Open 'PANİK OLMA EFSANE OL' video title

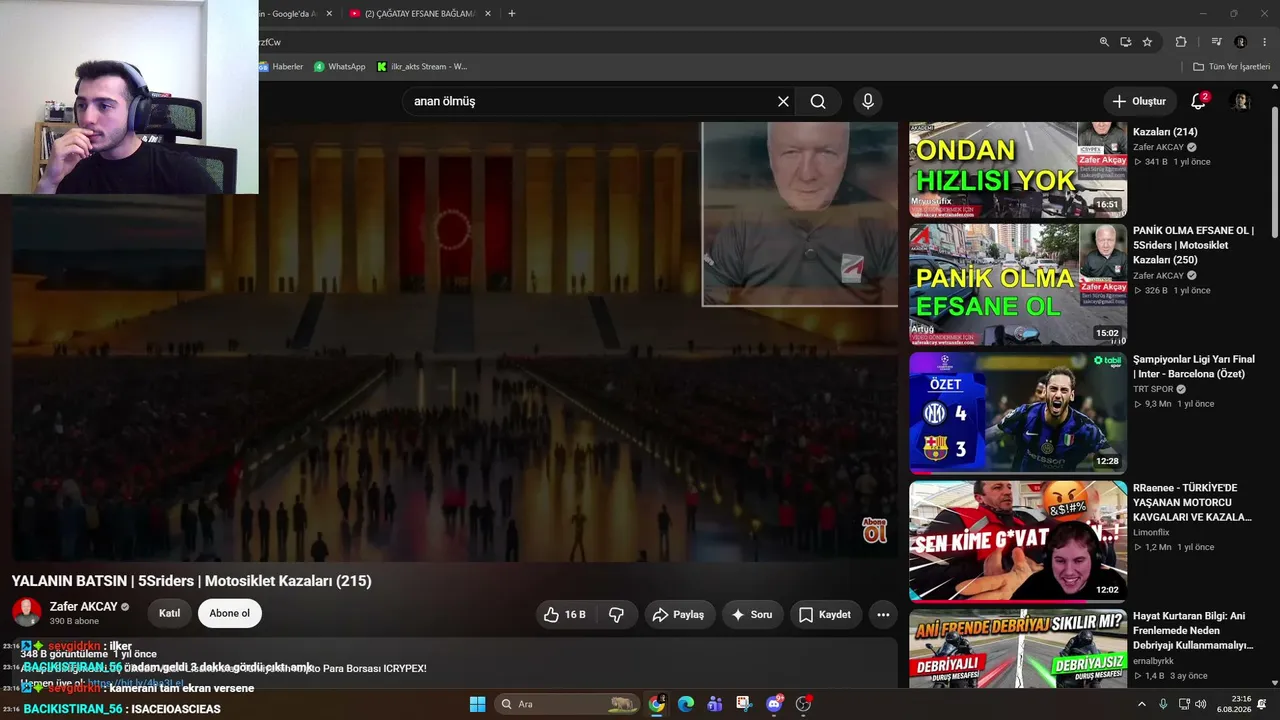[1193, 245]
